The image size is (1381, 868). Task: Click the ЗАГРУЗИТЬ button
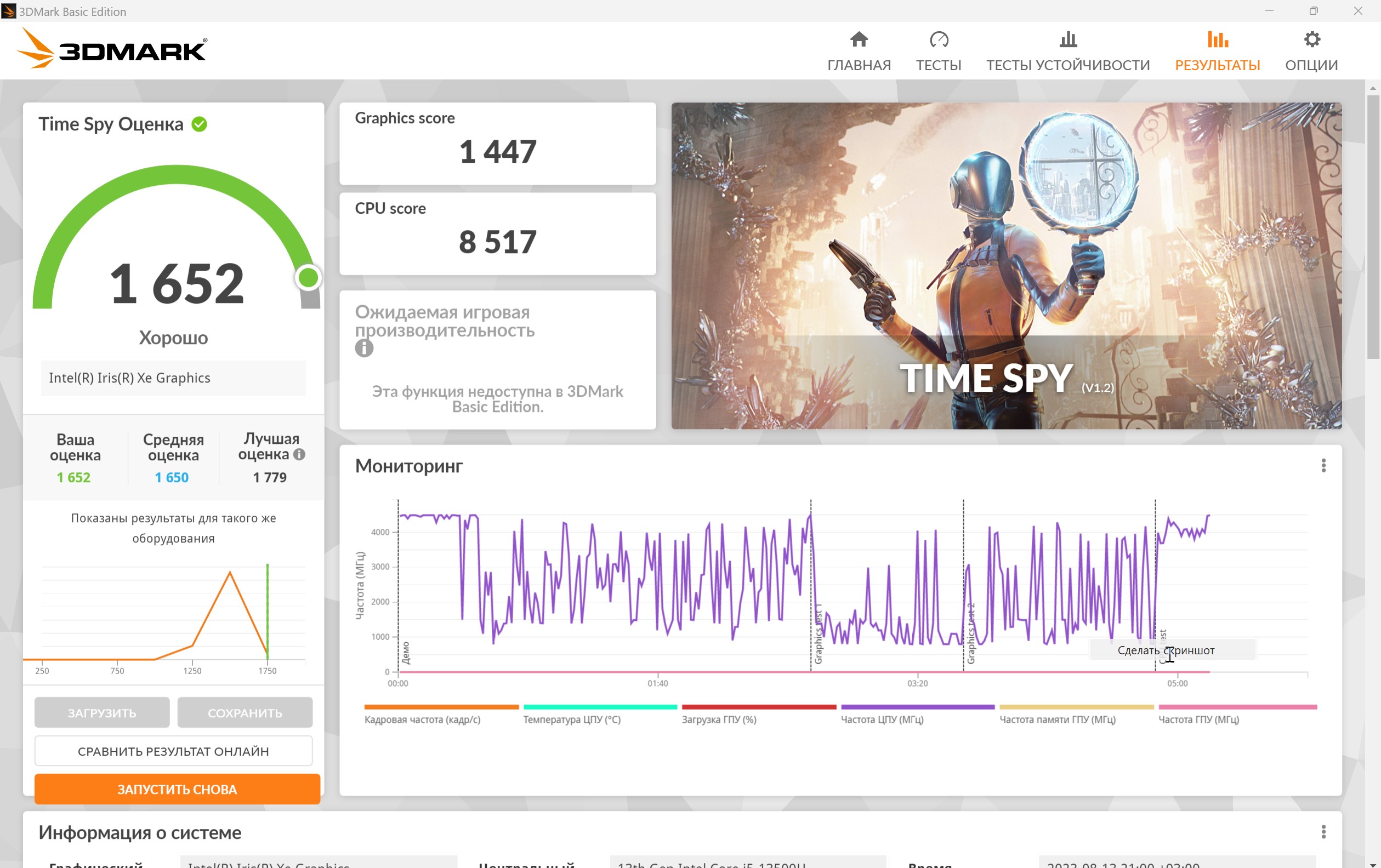point(102,712)
